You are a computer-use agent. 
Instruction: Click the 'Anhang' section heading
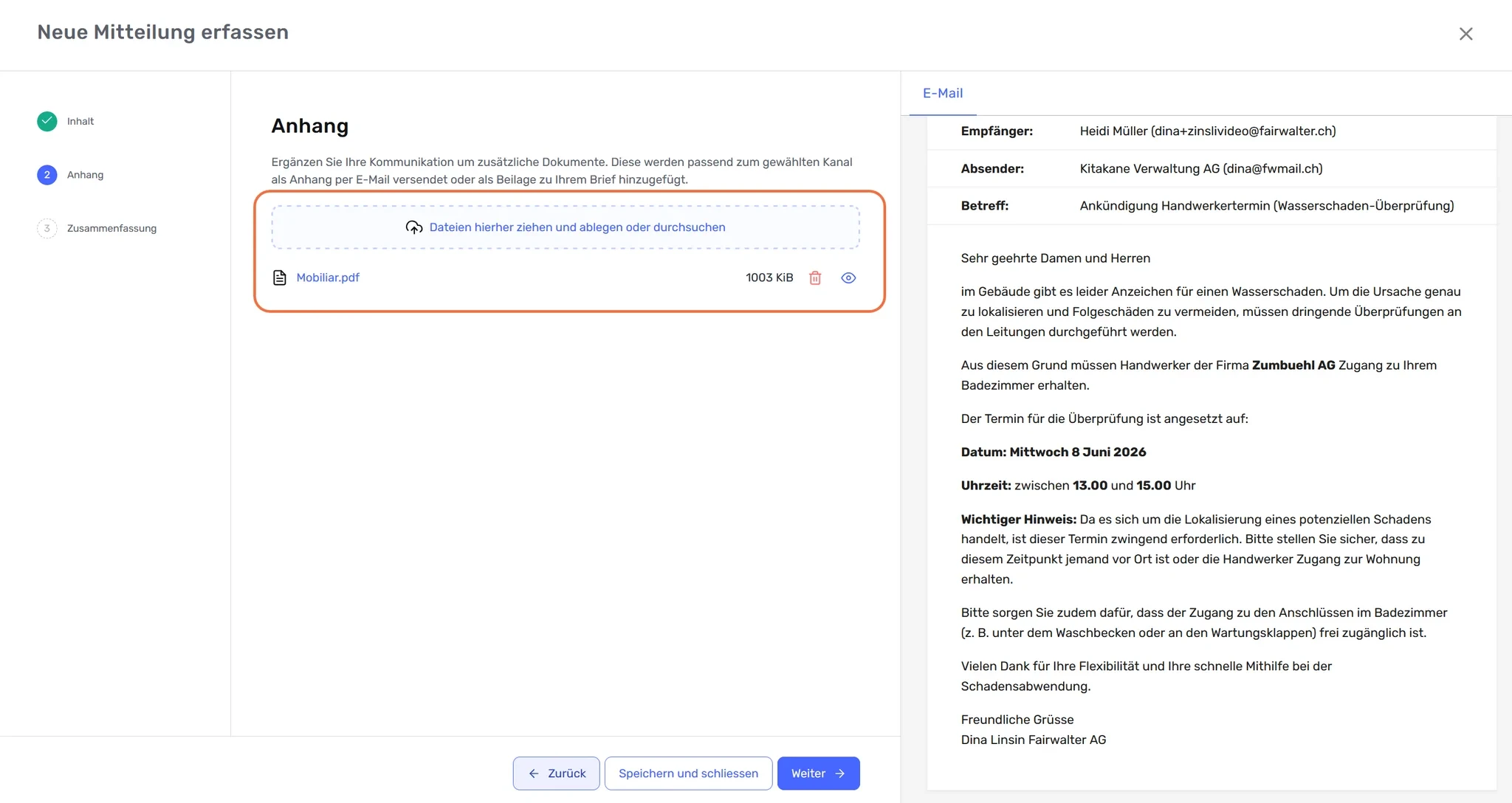click(310, 126)
